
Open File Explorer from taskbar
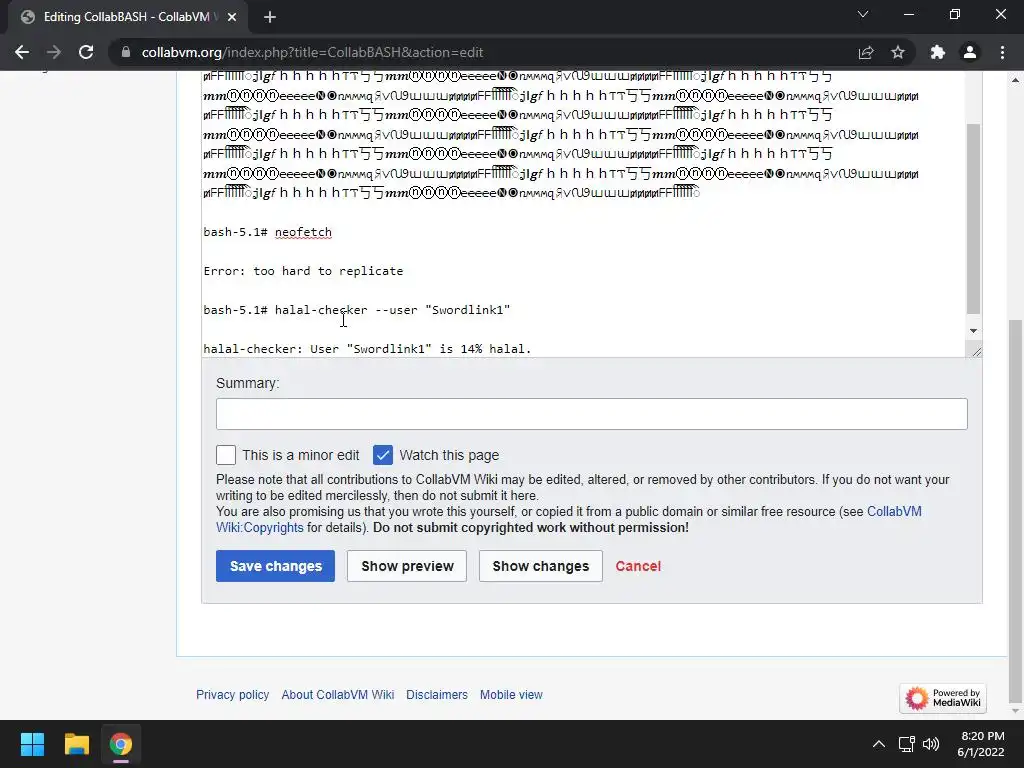click(x=76, y=744)
